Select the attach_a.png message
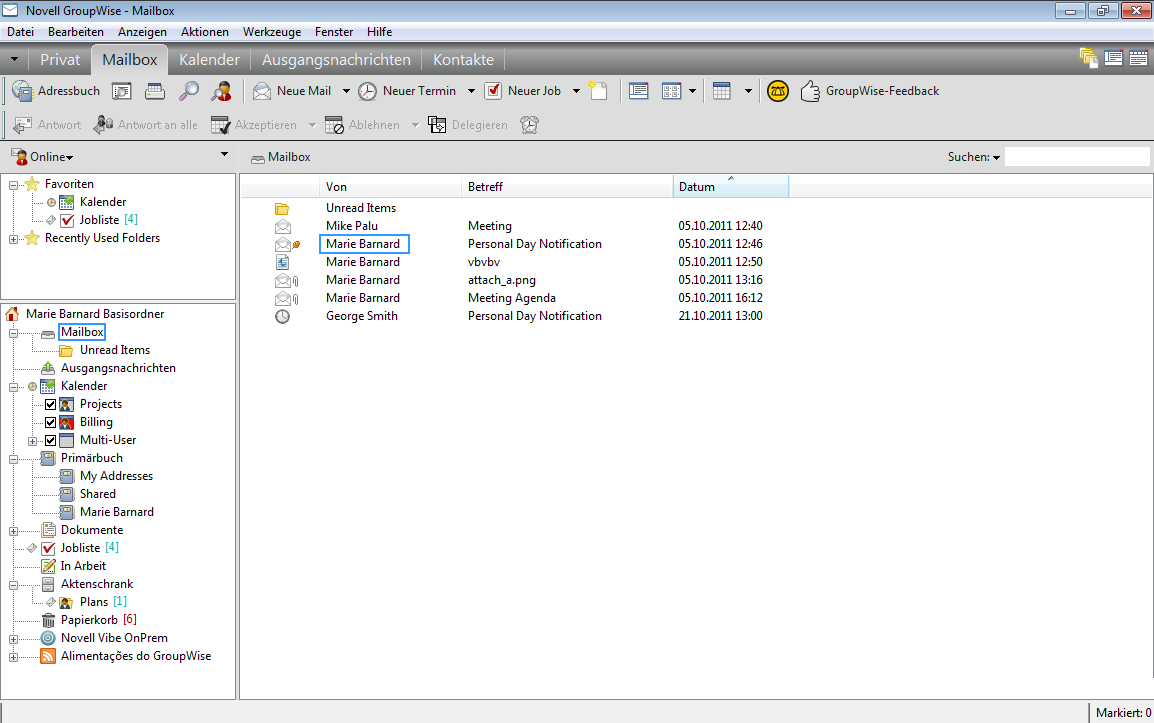The width and height of the screenshot is (1154, 723). [502, 281]
